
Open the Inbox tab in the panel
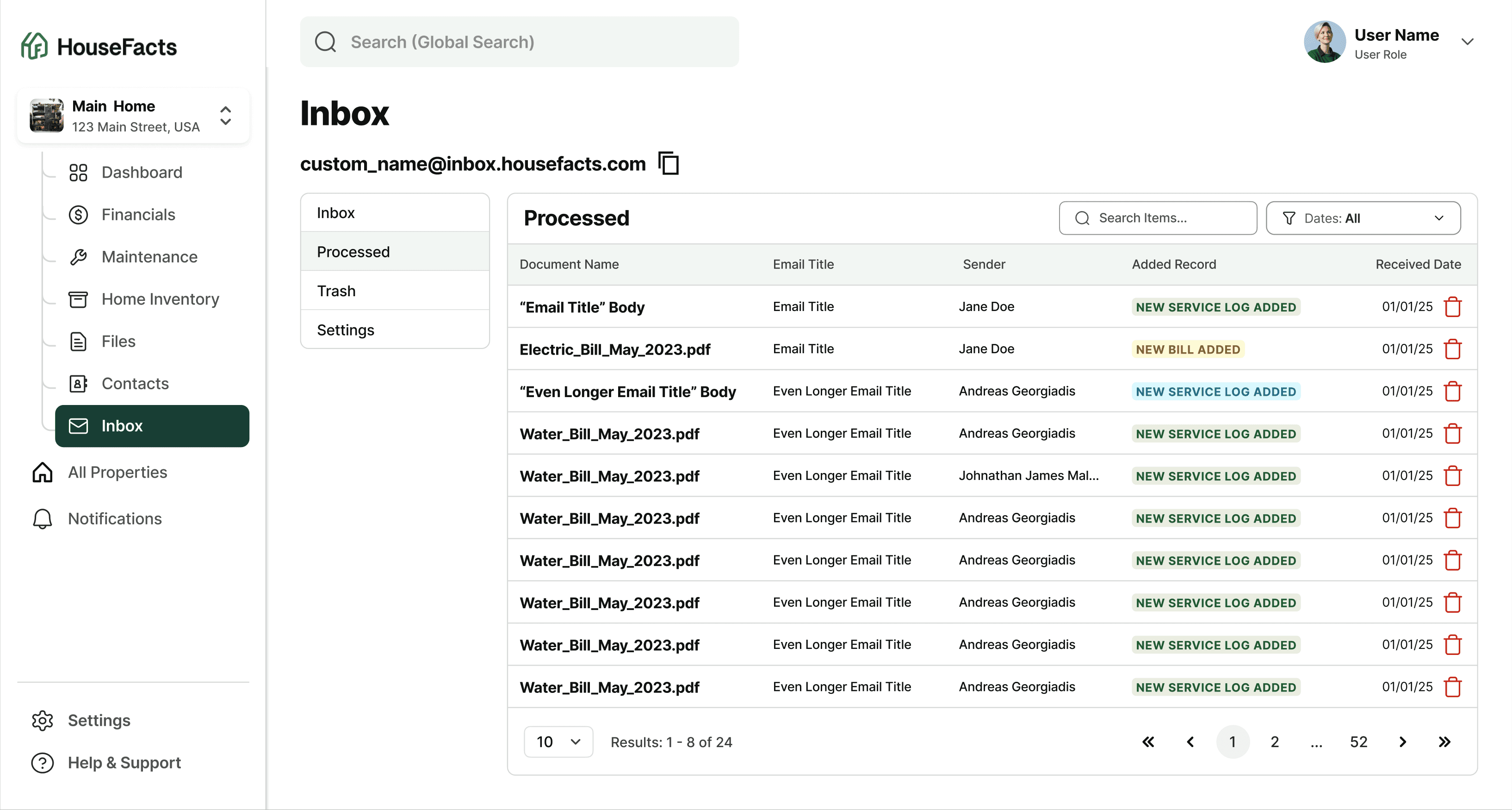[336, 212]
